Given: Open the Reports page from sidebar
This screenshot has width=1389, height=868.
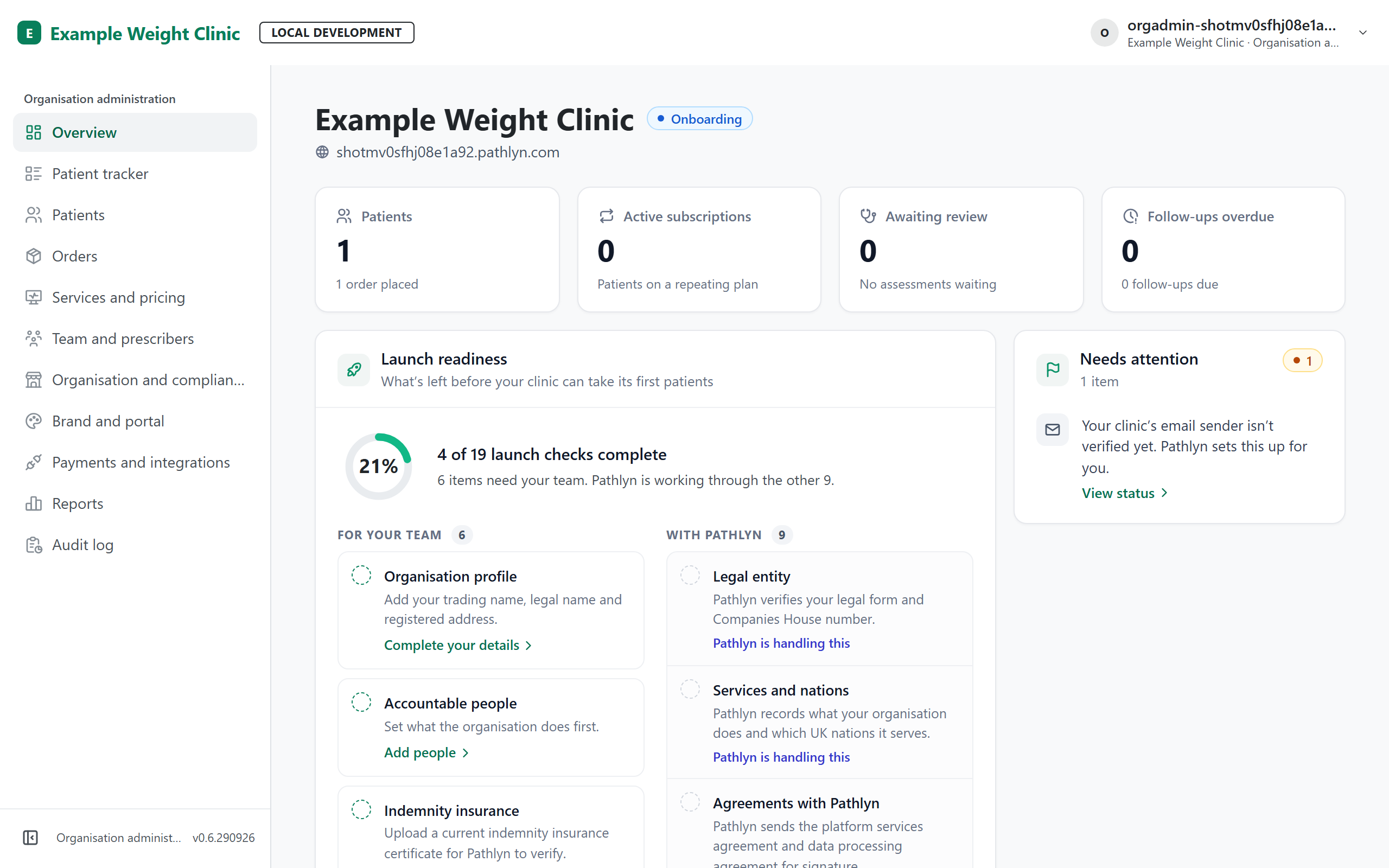Looking at the screenshot, I should (x=135, y=504).
